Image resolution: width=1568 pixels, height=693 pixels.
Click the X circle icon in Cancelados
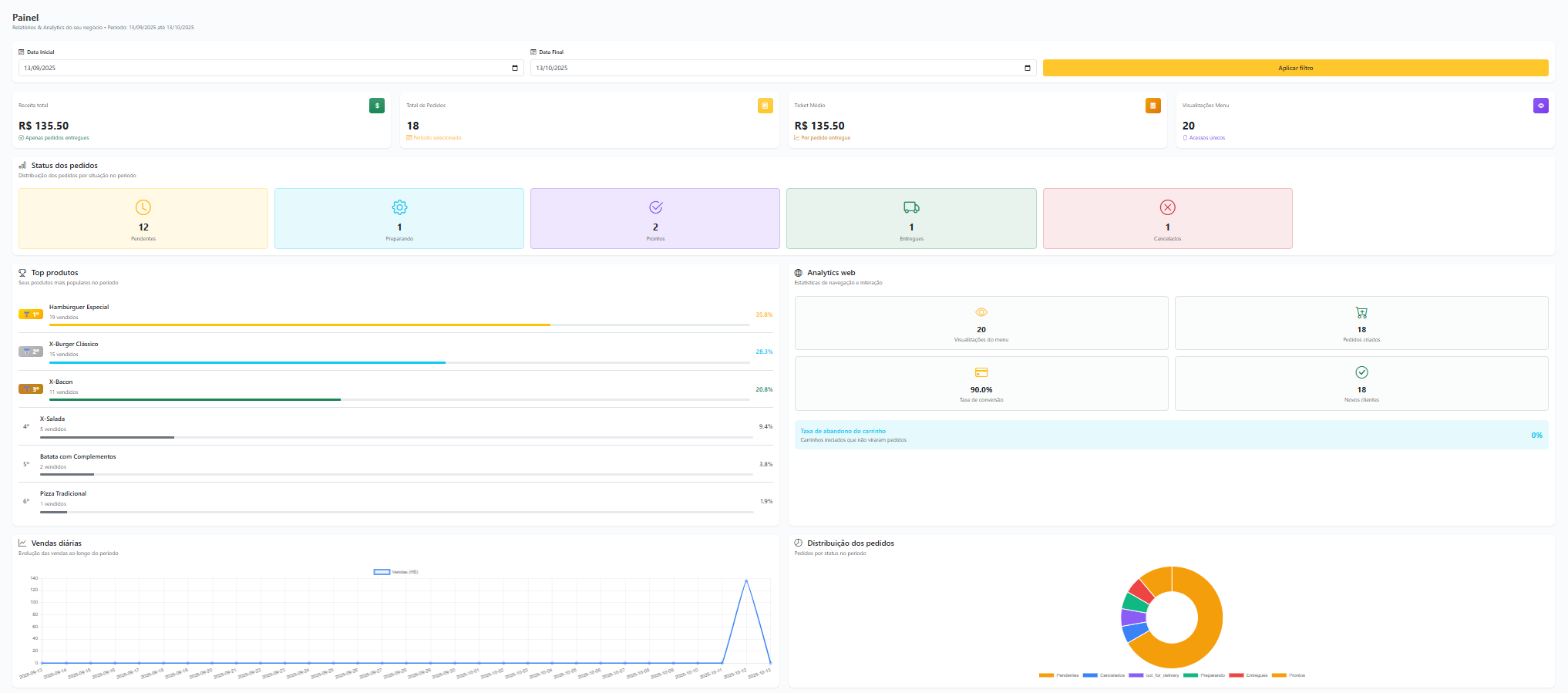[1167, 207]
